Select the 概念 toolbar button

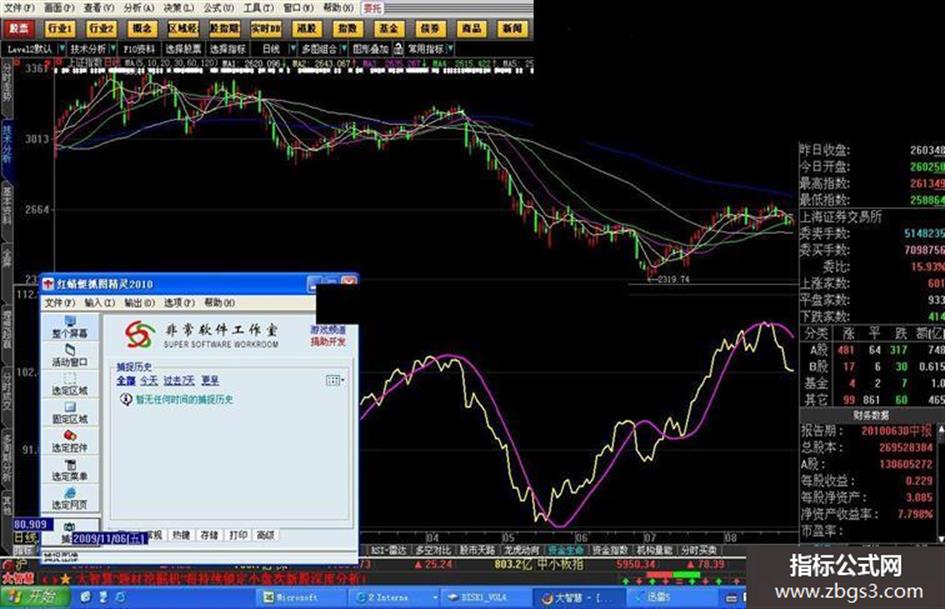click(142, 28)
